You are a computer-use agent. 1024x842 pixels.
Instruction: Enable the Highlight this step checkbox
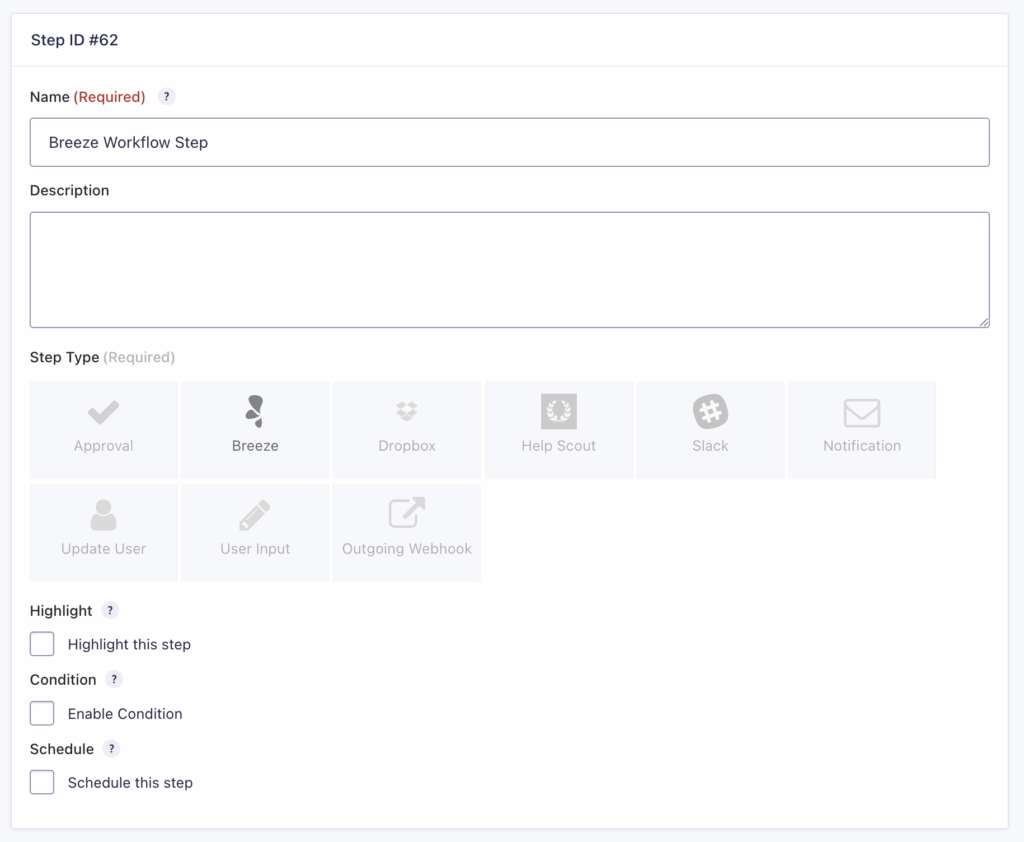pyautogui.click(x=42, y=644)
